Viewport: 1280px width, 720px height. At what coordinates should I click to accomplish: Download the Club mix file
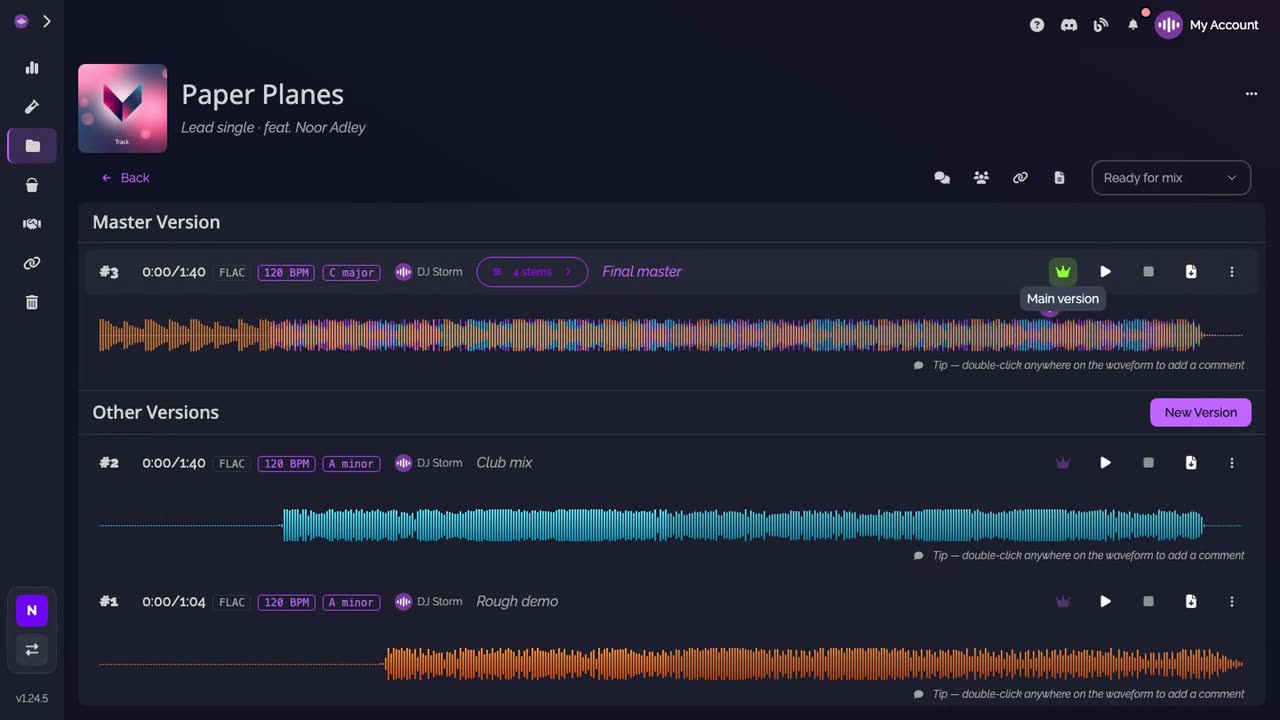click(x=1190, y=463)
